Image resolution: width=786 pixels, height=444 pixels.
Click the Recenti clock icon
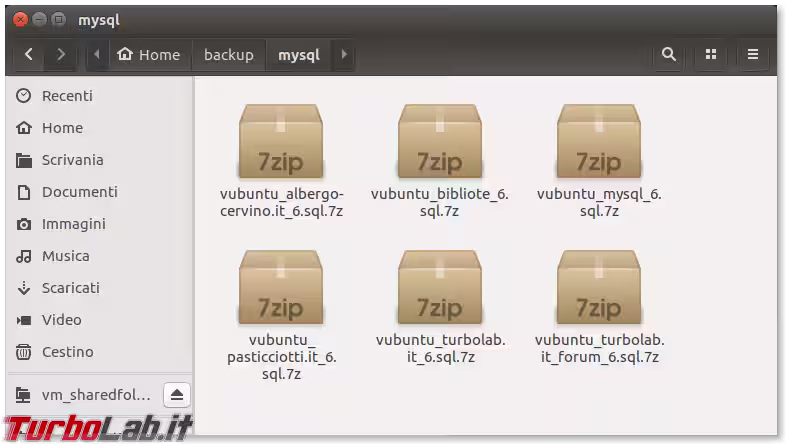pyautogui.click(x=24, y=96)
